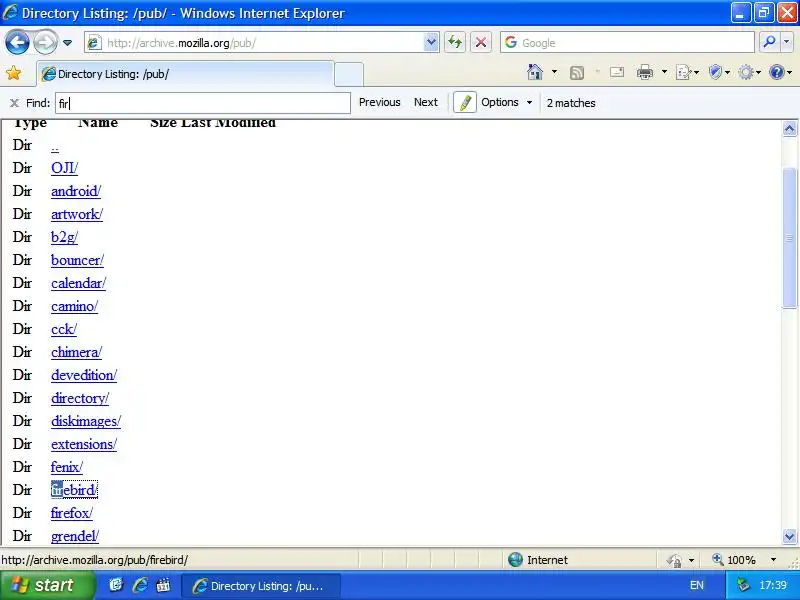Click the Print toolbar icon
The image size is (800, 600).
[645, 72]
